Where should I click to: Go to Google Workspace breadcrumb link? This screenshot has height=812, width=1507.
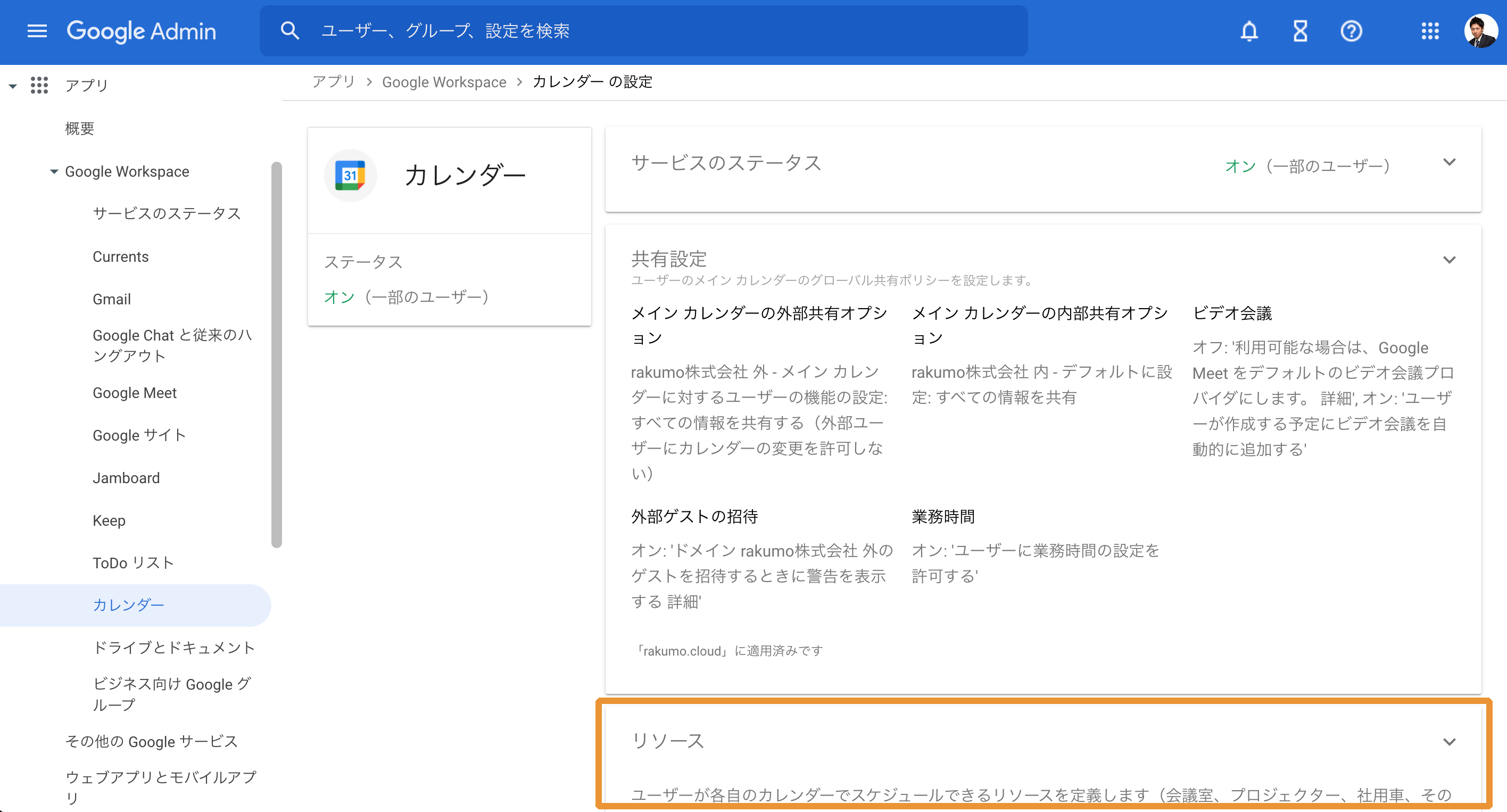tap(444, 82)
